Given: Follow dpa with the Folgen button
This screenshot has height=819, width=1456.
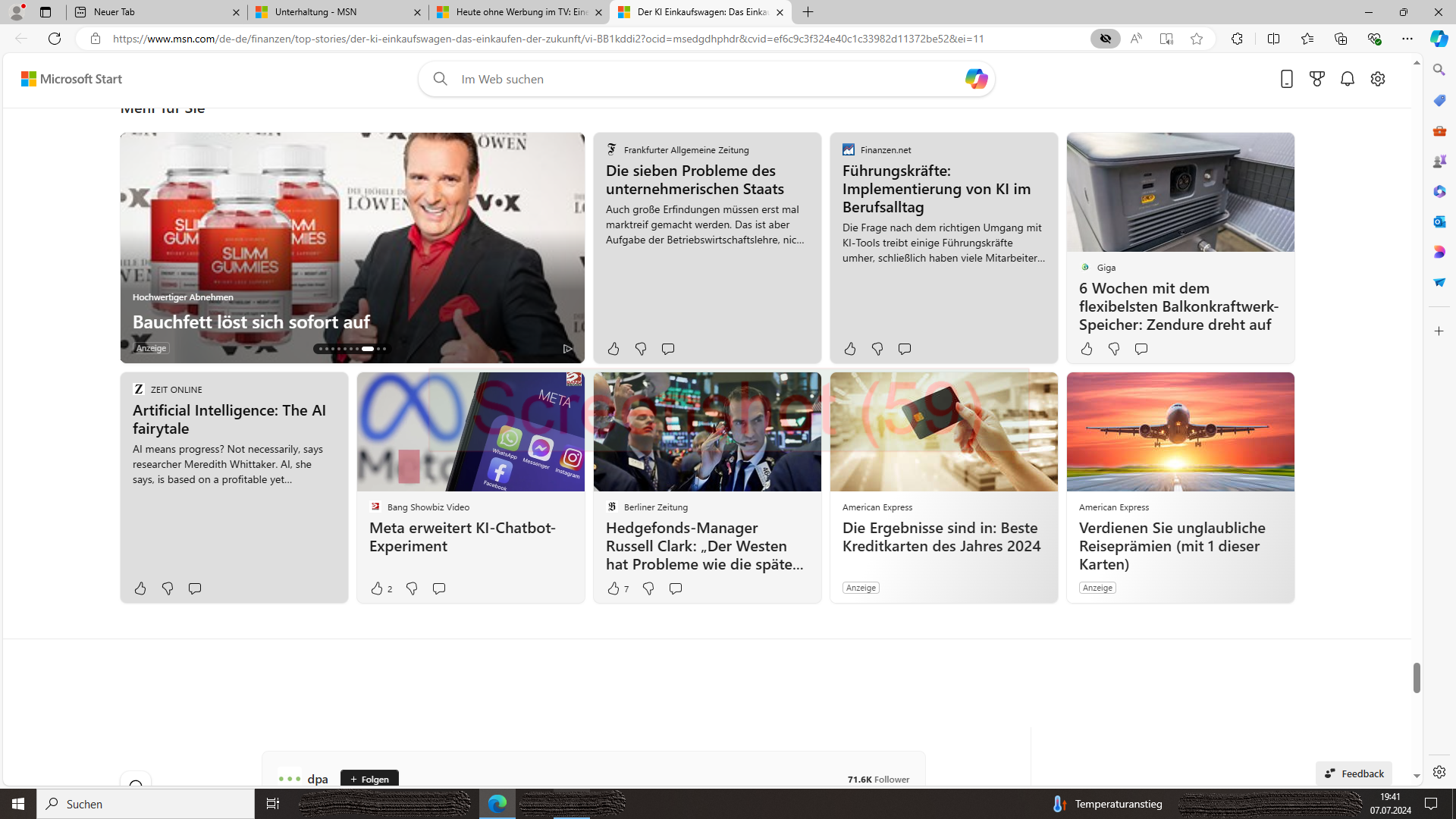Looking at the screenshot, I should pyautogui.click(x=369, y=779).
